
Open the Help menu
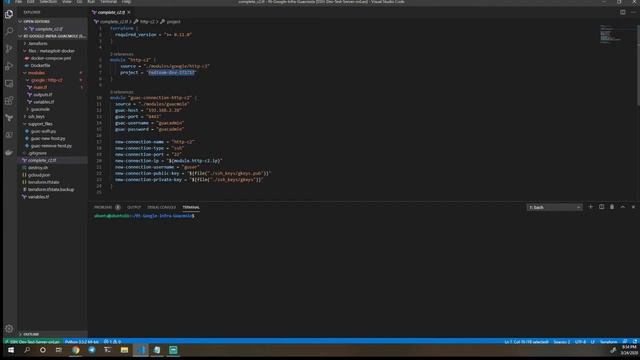point(126,2)
